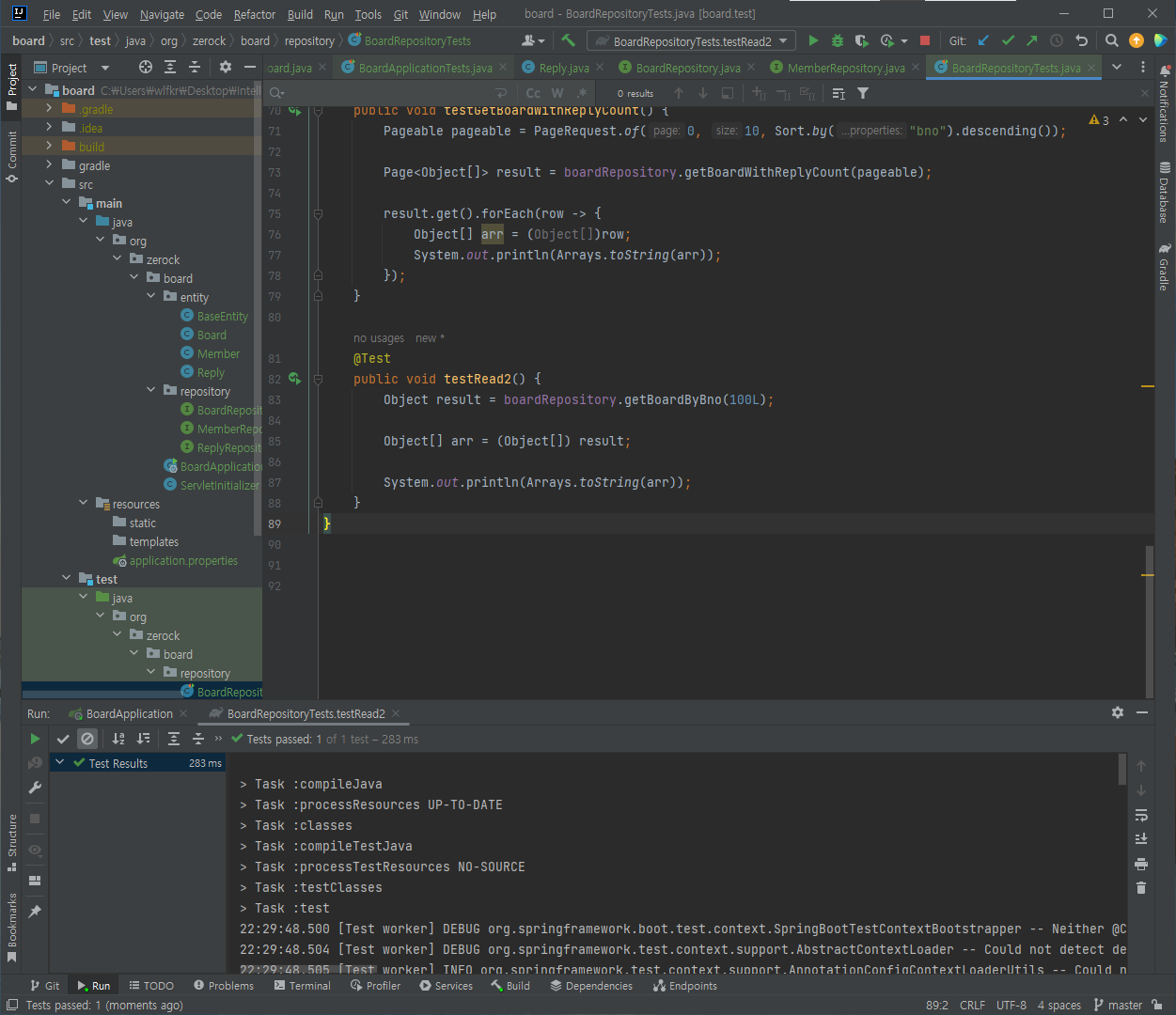The height and width of the screenshot is (1015, 1176).
Task: Click the orange IDE update icon
Action: click(1137, 40)
